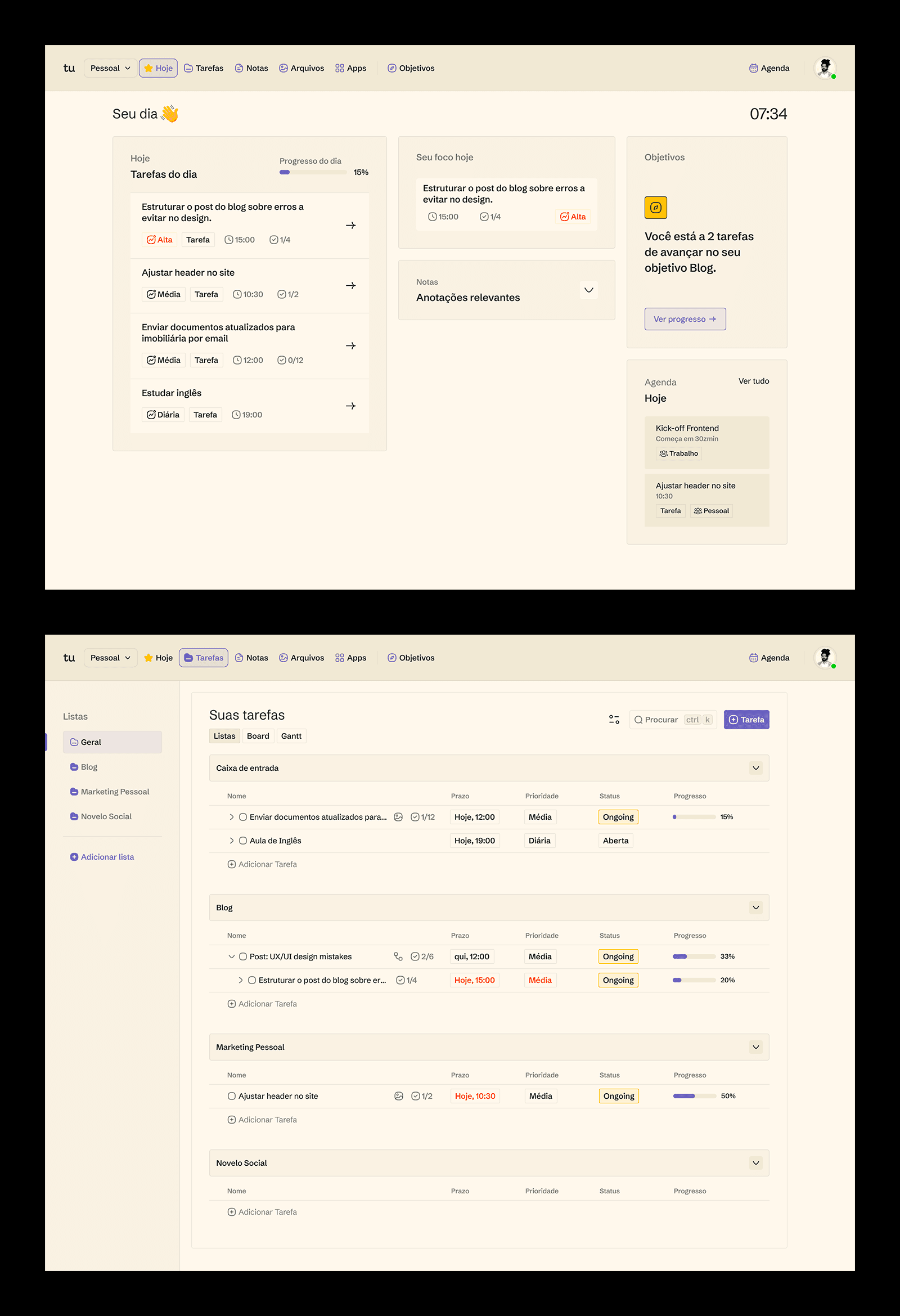Click the user avatar in top header
The image size is (900, 1316).
(825, 68)
